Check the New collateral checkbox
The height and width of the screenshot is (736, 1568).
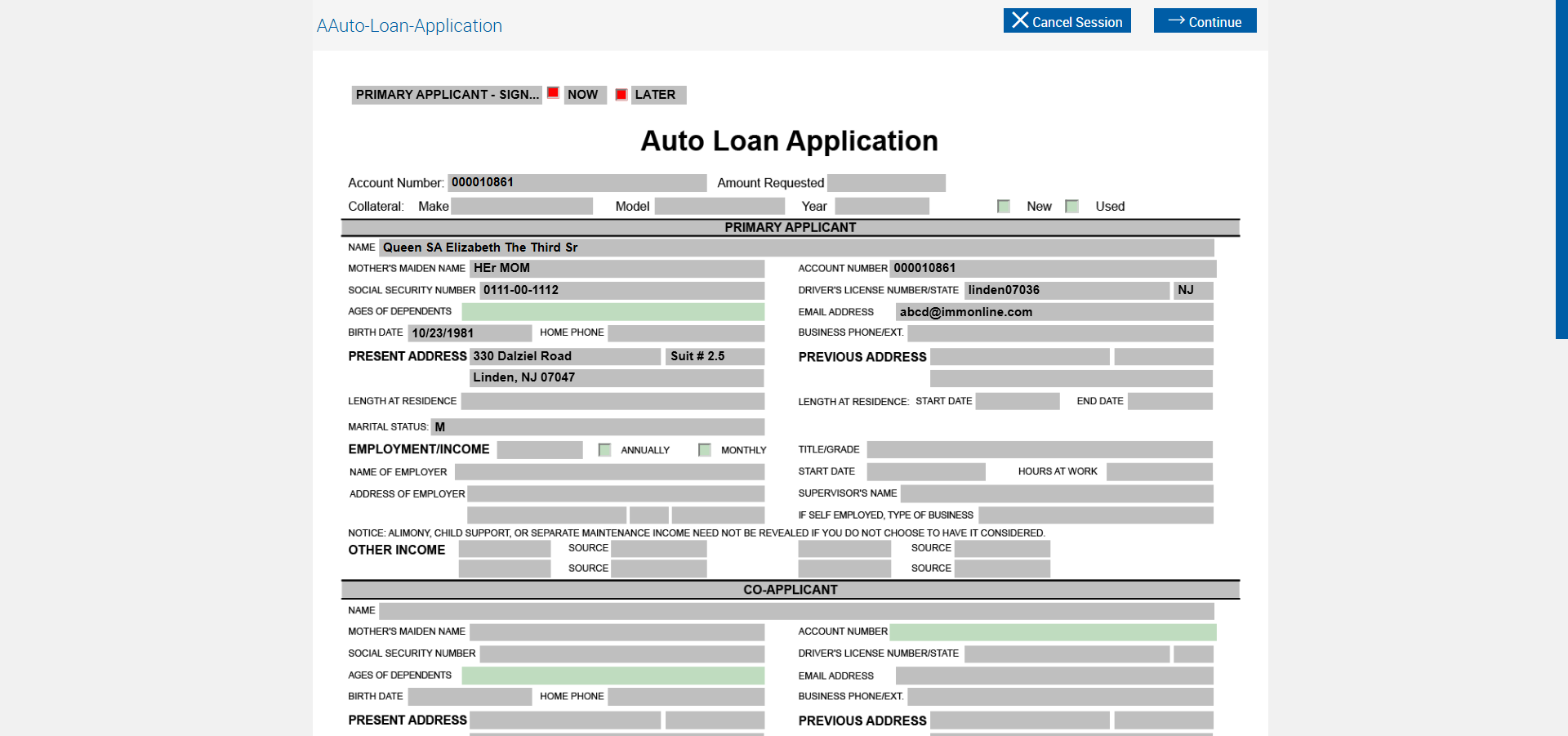click(x=1004, y=207)
